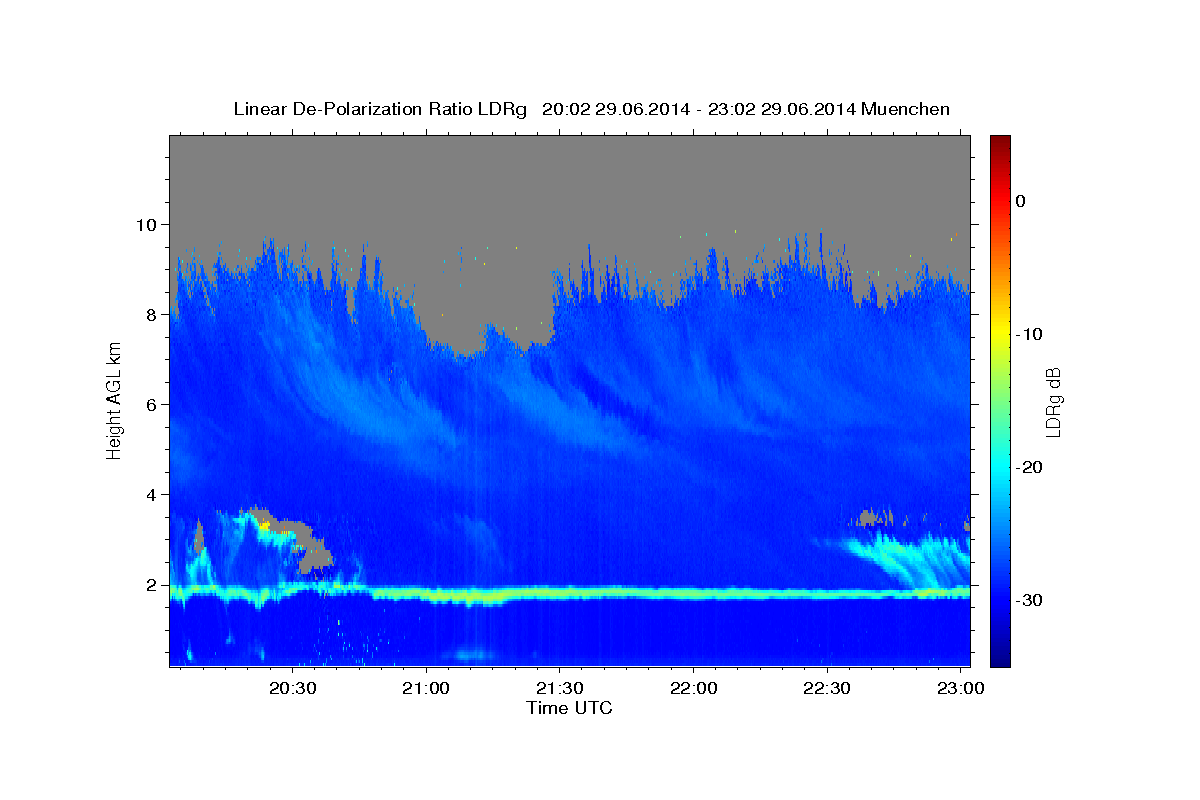This screenshot has height=800, width=1200.
Task: Click the colorbar value label -10
Action: 1028,334
